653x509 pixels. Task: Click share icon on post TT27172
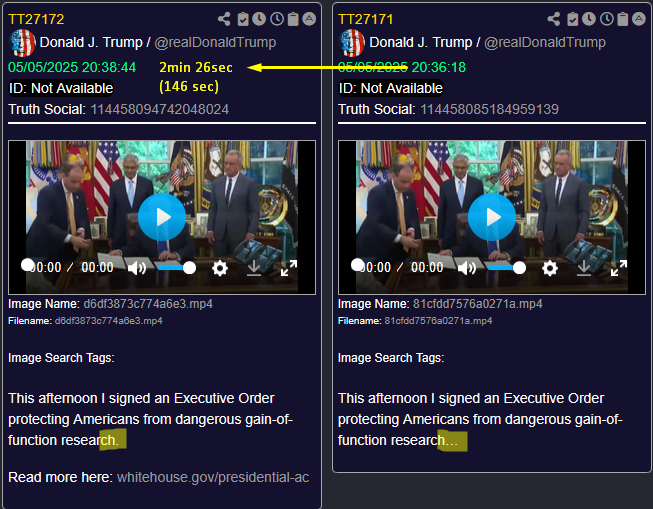(224, 19)
